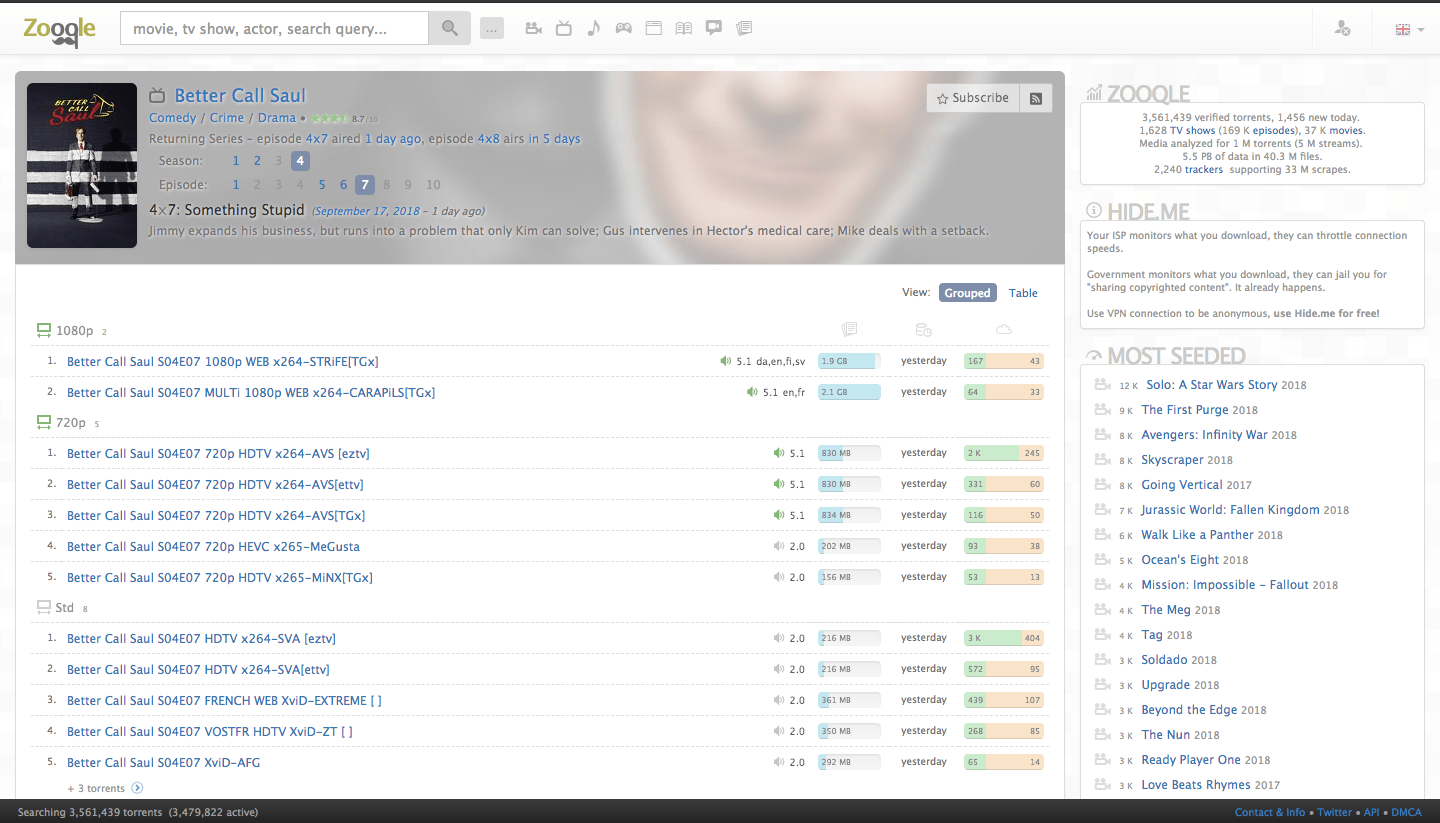The width and height of the screenshot is (1440, 823).
Task: Open The First Purge in Most Seeded
Action: click(x=1185, y=410)
